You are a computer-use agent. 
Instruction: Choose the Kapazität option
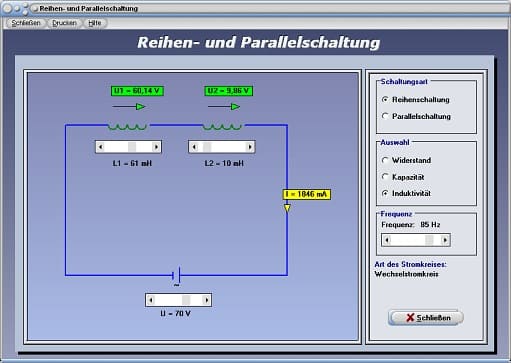point(403,177)
